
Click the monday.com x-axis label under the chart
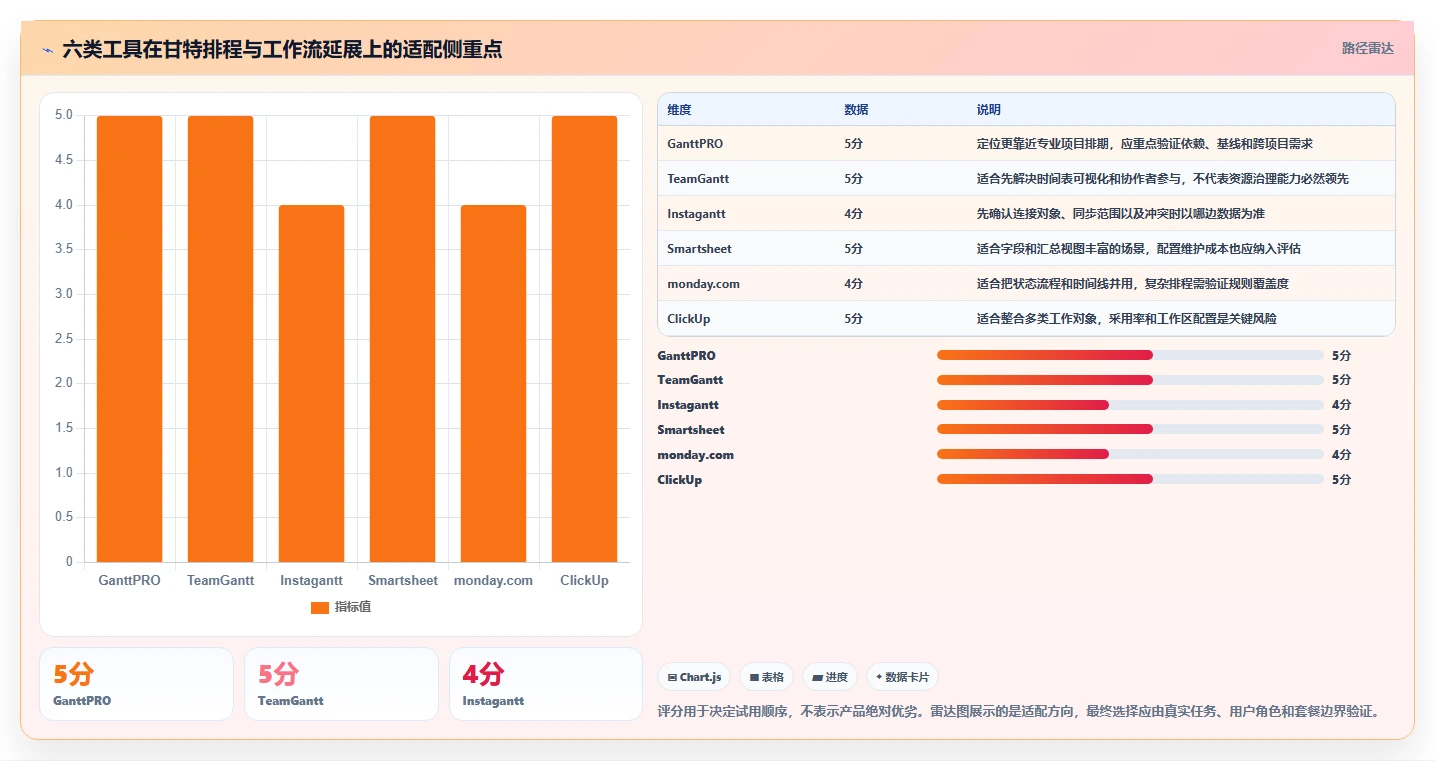click(493, 580)
